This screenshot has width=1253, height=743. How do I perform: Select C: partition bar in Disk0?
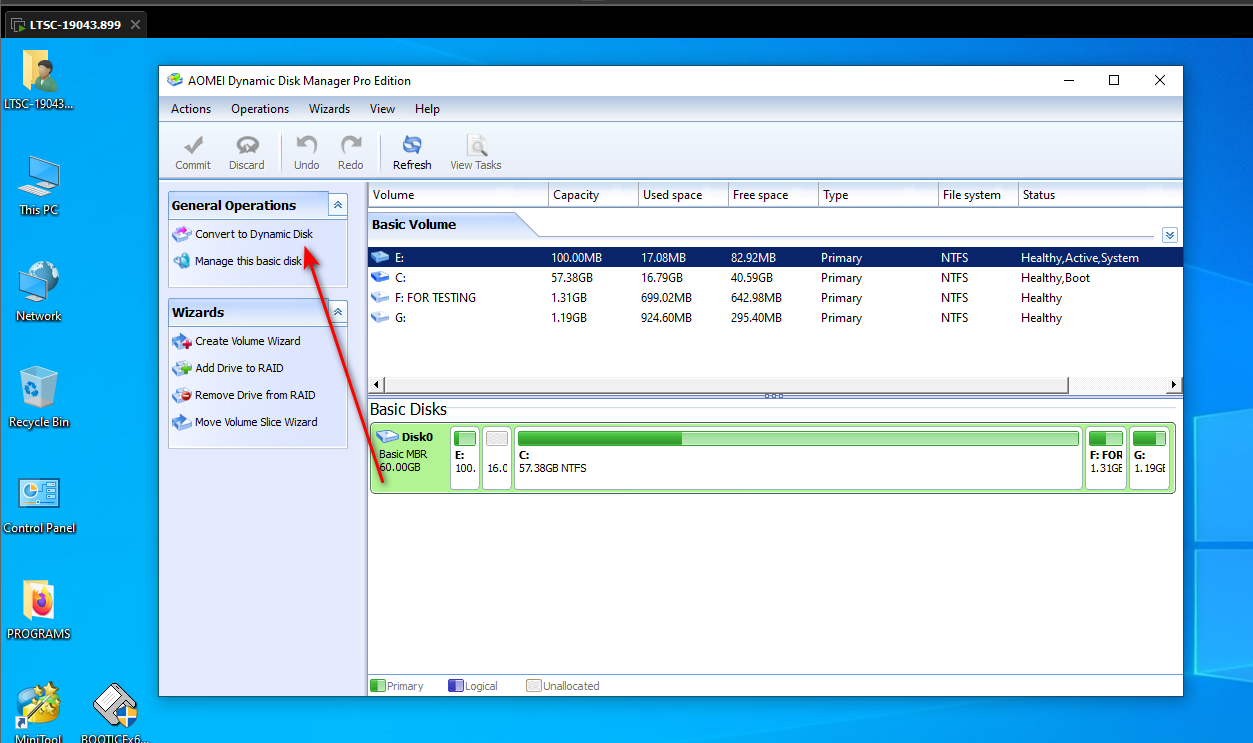[x=798, y=458]
